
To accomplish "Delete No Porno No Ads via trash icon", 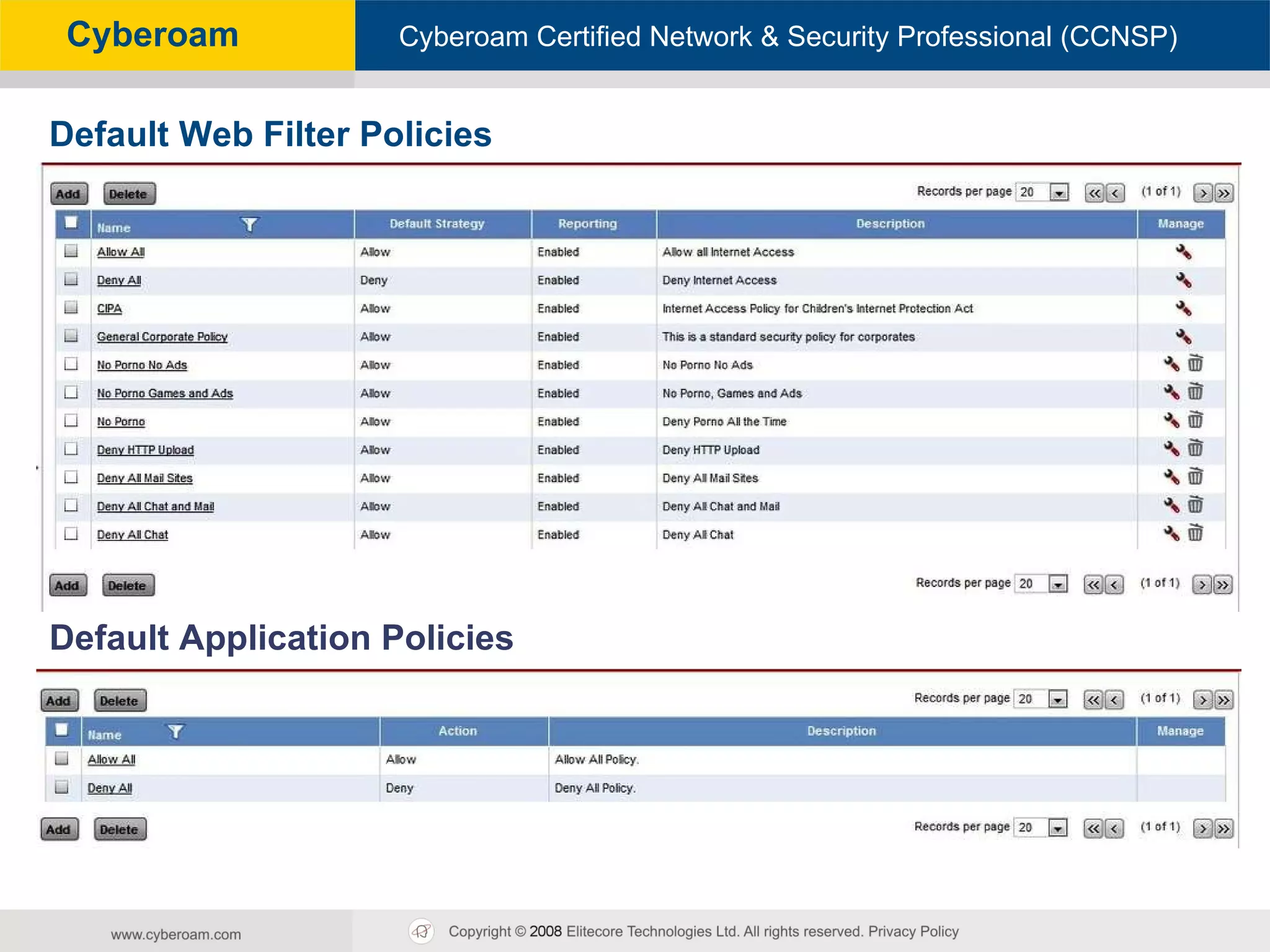I will pyautogui.click(x=1195, y=363).
